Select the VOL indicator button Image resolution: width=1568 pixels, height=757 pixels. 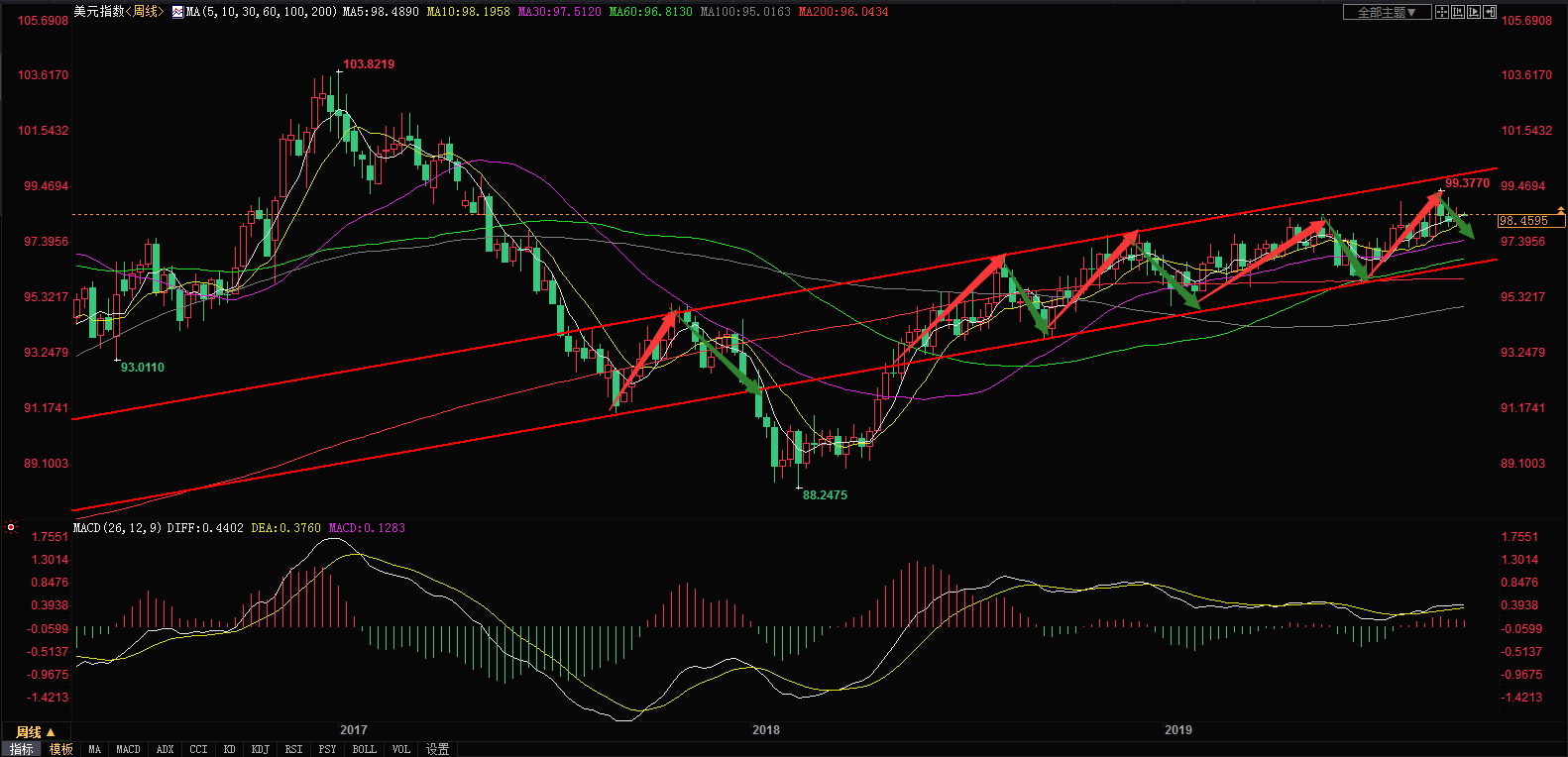tap(400, 749)
